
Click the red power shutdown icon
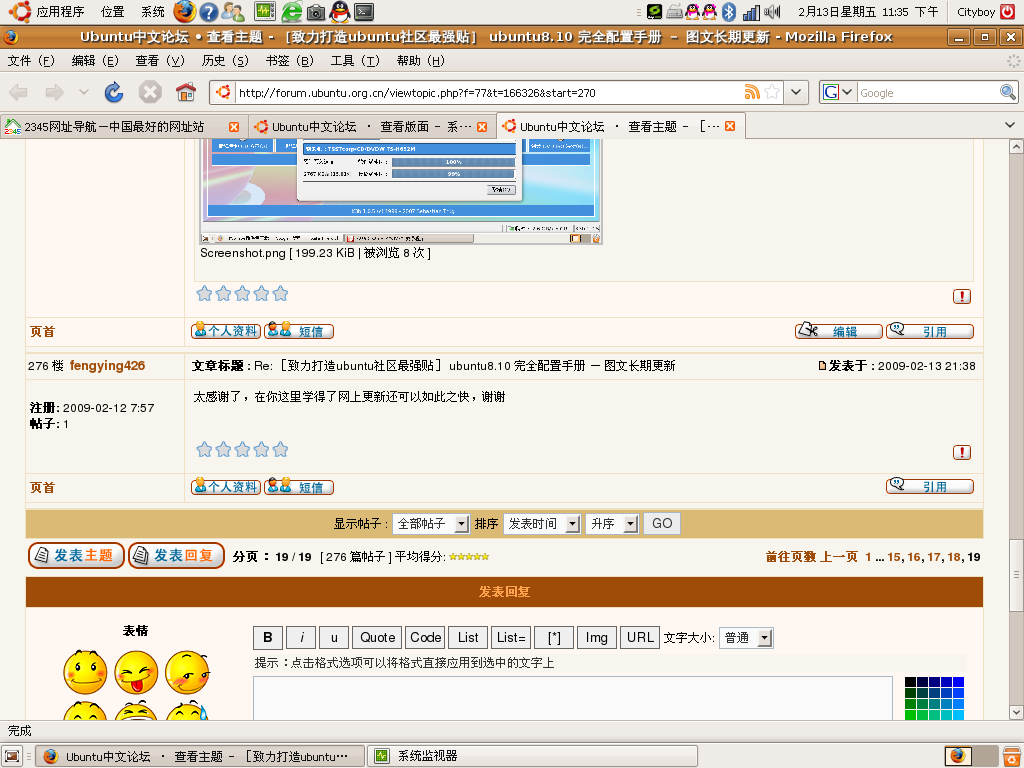1008,12
